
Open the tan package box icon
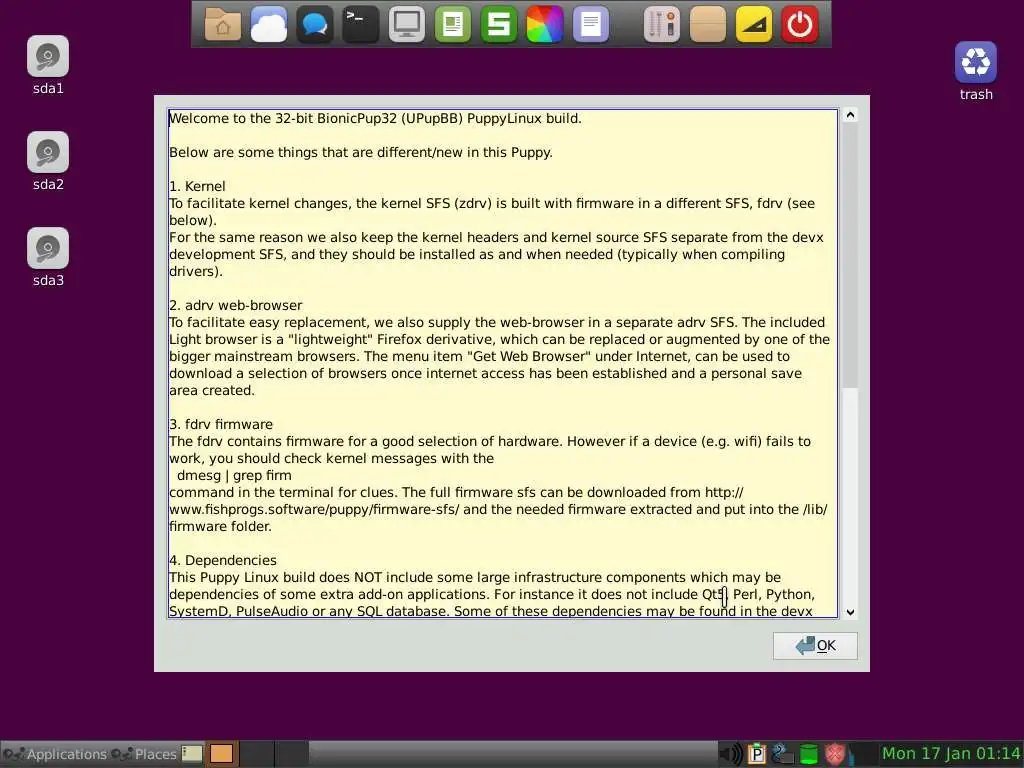708,25
